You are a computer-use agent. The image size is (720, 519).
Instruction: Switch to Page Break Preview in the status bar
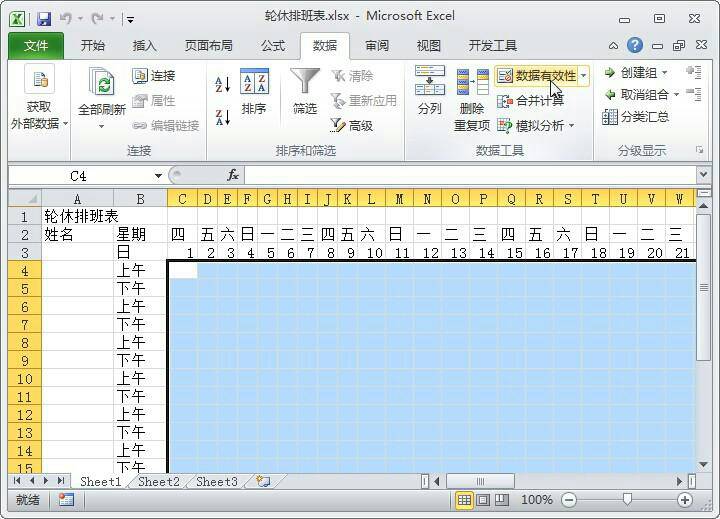pos(501,500)
